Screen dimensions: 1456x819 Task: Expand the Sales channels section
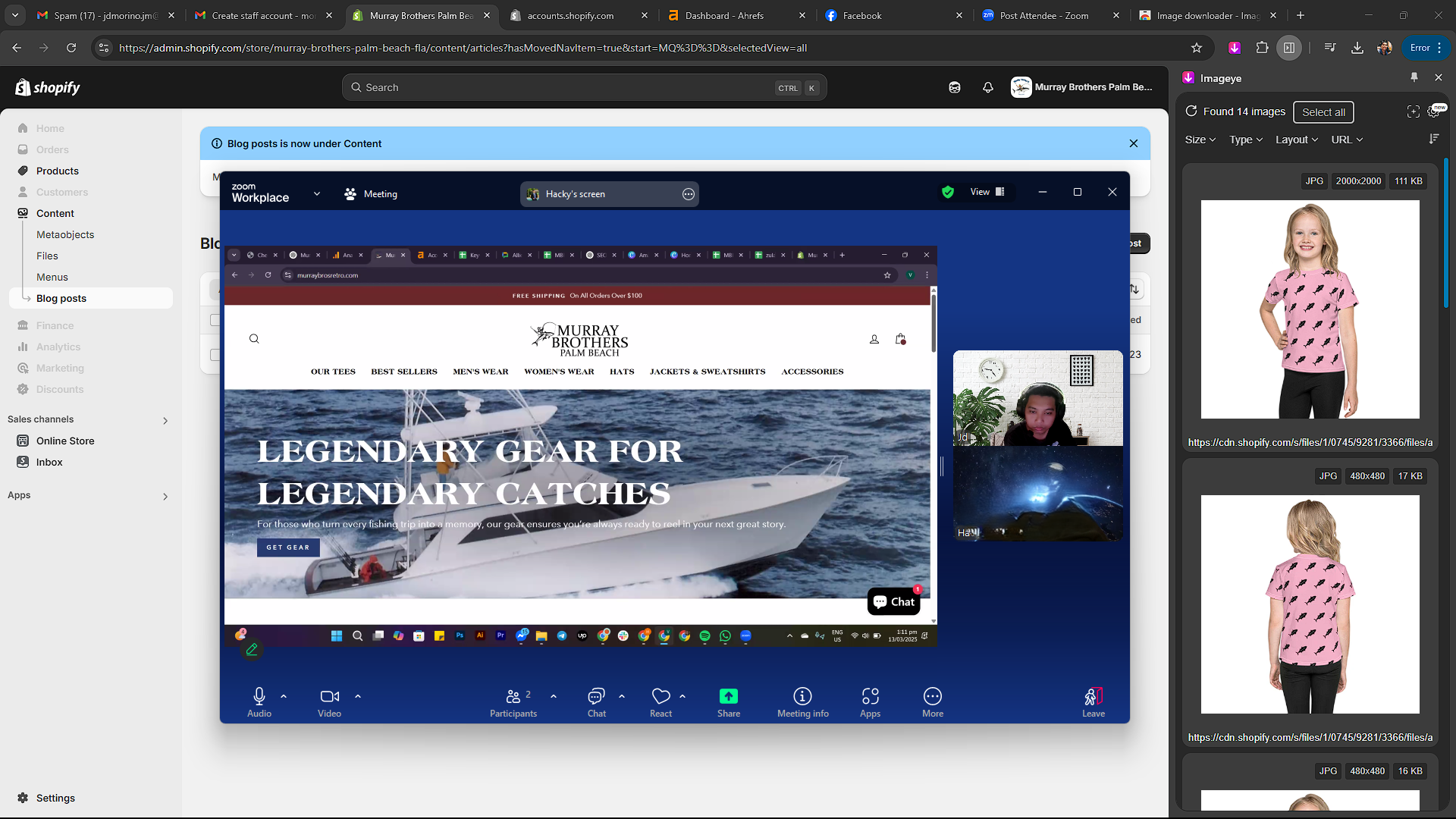point(165,420)
